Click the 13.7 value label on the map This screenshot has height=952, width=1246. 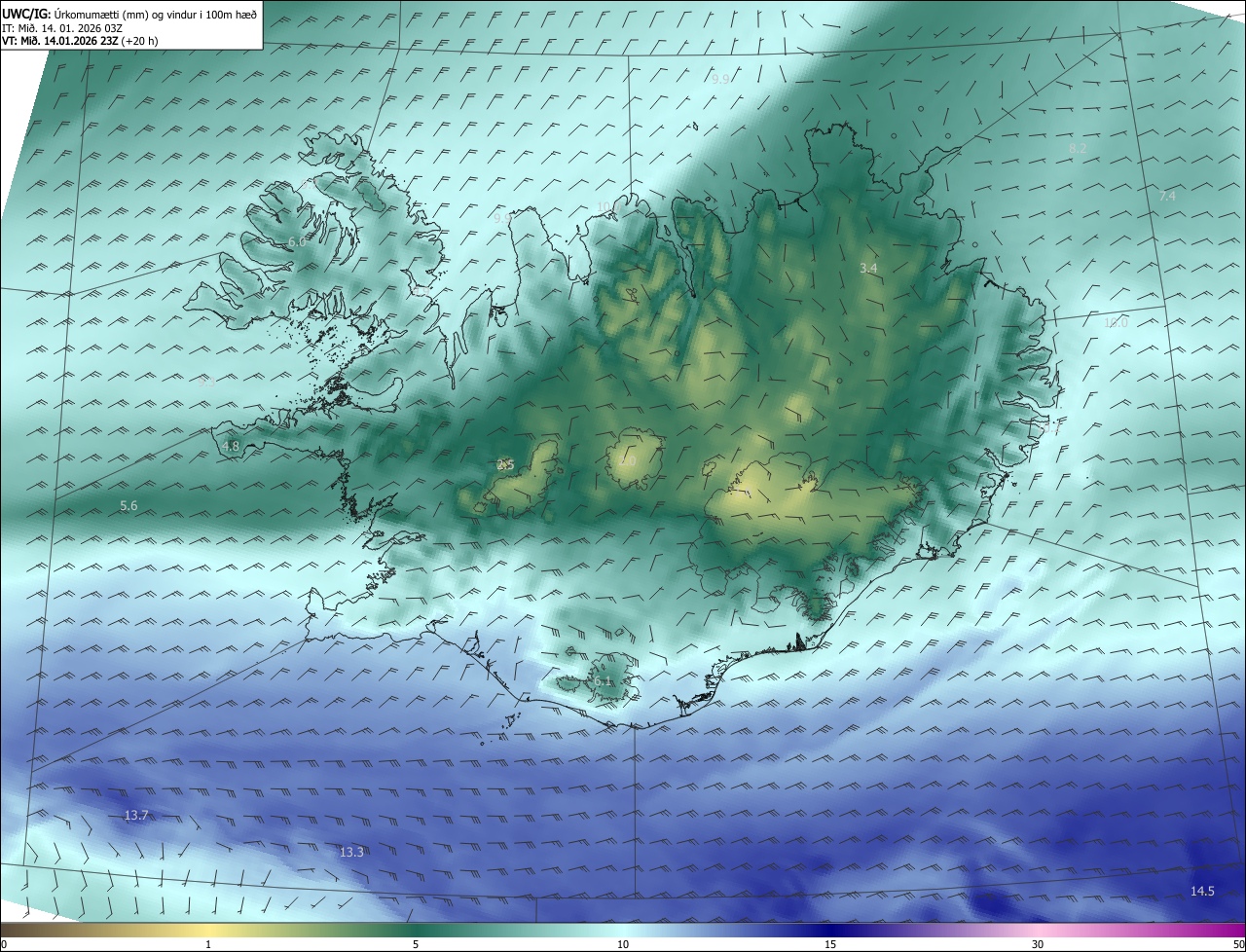click(x=136, y=816)
